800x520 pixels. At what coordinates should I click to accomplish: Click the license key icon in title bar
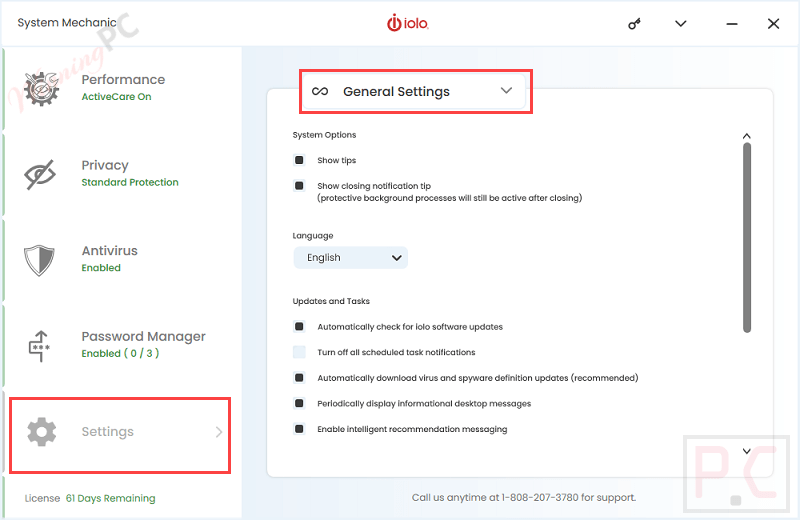[x=634, y=23]
